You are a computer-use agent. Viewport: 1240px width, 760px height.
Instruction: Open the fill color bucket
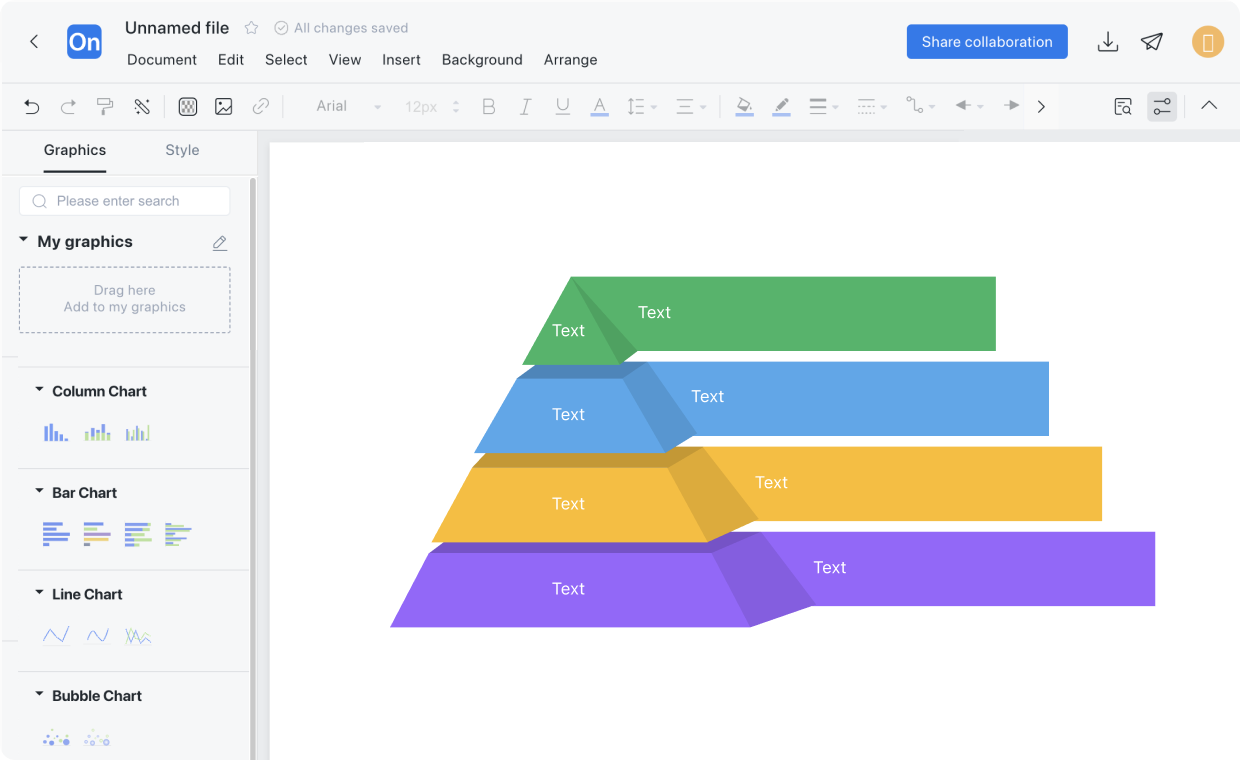(744, 106)
